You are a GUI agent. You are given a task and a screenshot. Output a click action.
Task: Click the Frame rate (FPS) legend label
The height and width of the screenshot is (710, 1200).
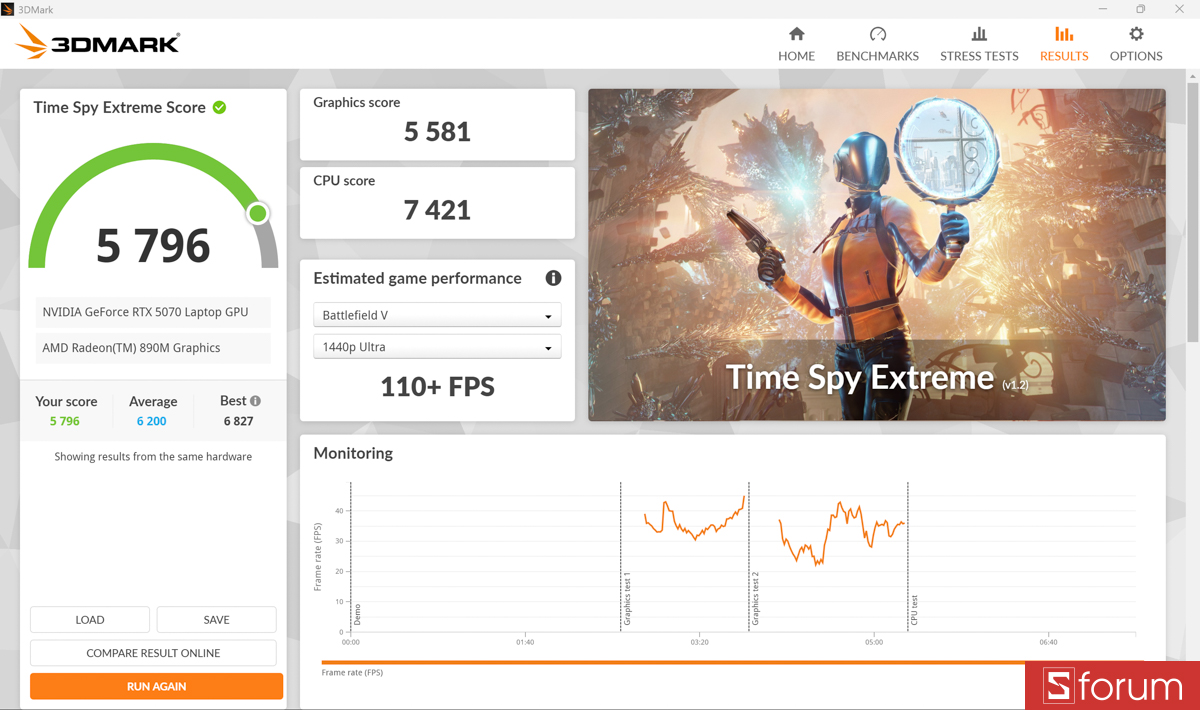pos(352,673)
